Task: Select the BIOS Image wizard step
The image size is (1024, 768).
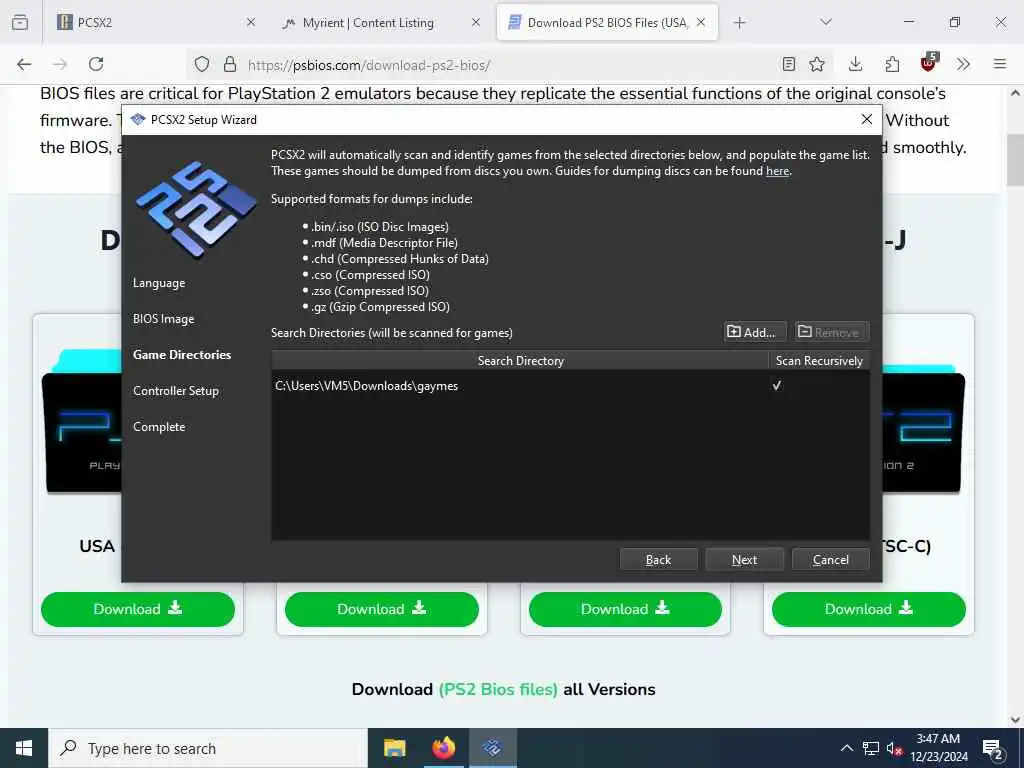Action: (163, 319)
